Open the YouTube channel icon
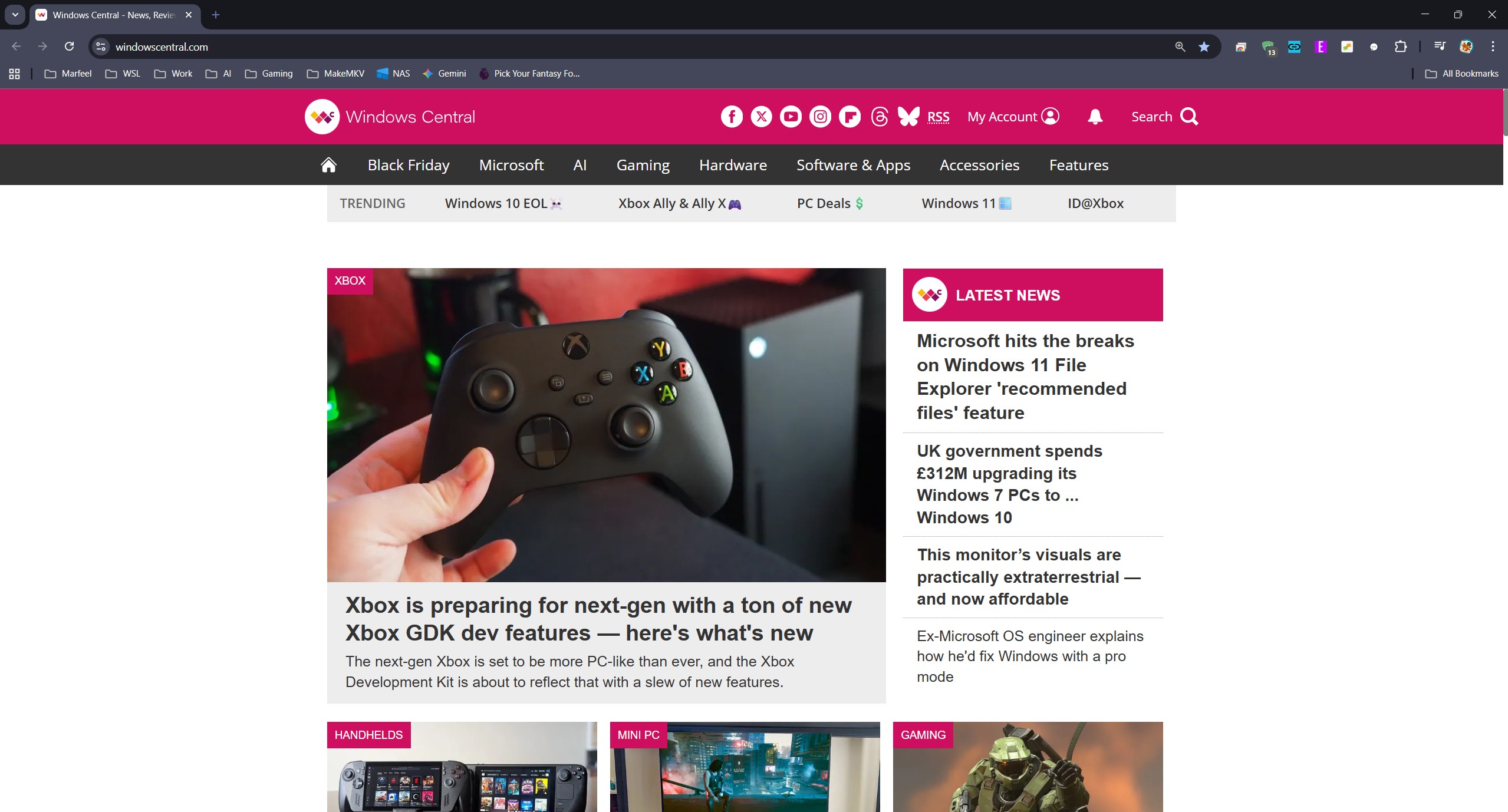Image resolution: width=1508 pixels, height=812 pixels. click(791, 117)
